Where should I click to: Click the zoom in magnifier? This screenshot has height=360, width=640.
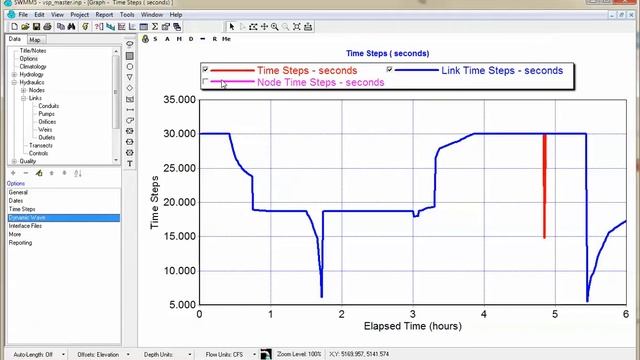[x=275, y=27]
